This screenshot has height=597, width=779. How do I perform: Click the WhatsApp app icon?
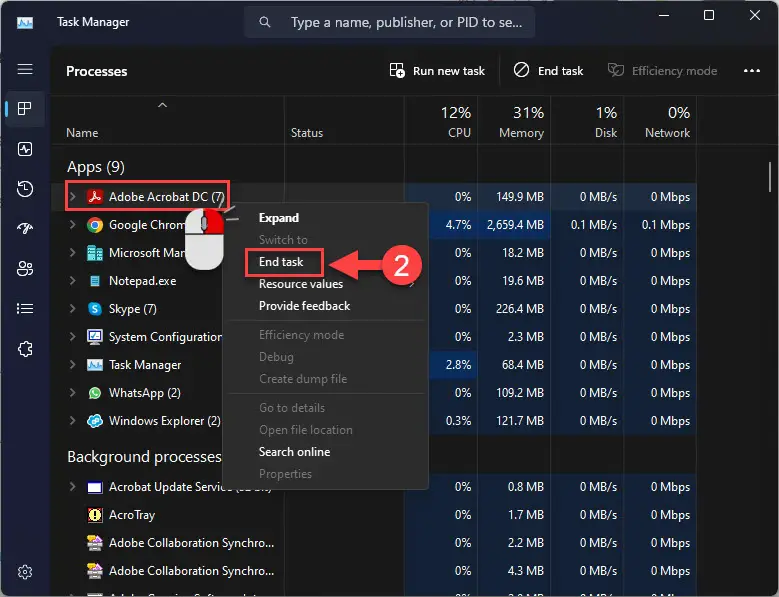pyautogui.click(x=94, y=393)
